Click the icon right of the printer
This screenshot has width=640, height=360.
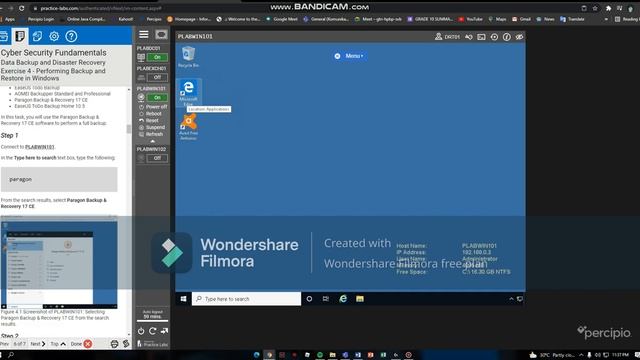point(126,344)
